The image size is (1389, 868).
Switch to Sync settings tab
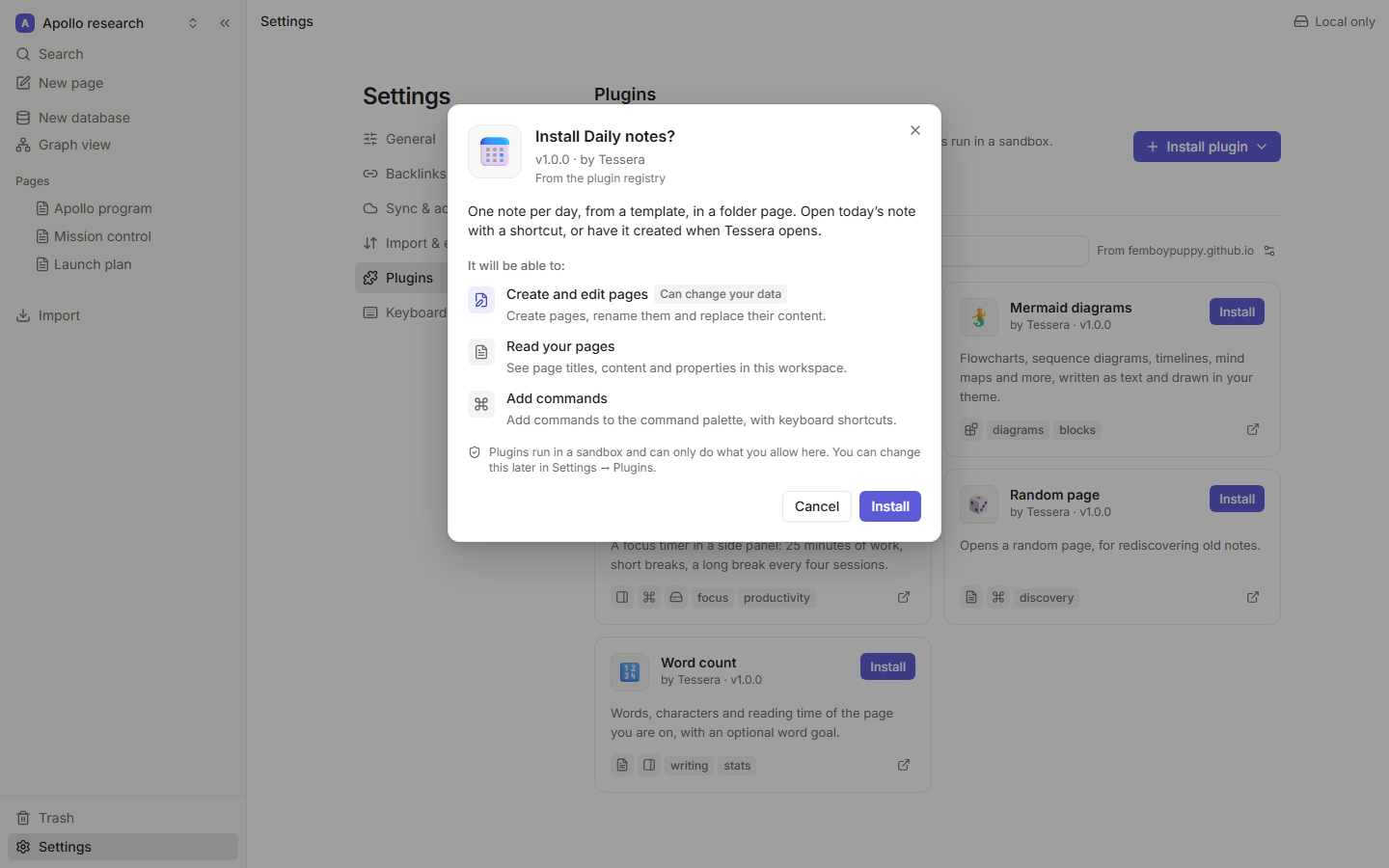pyautogui.click(x=403, y=208)
